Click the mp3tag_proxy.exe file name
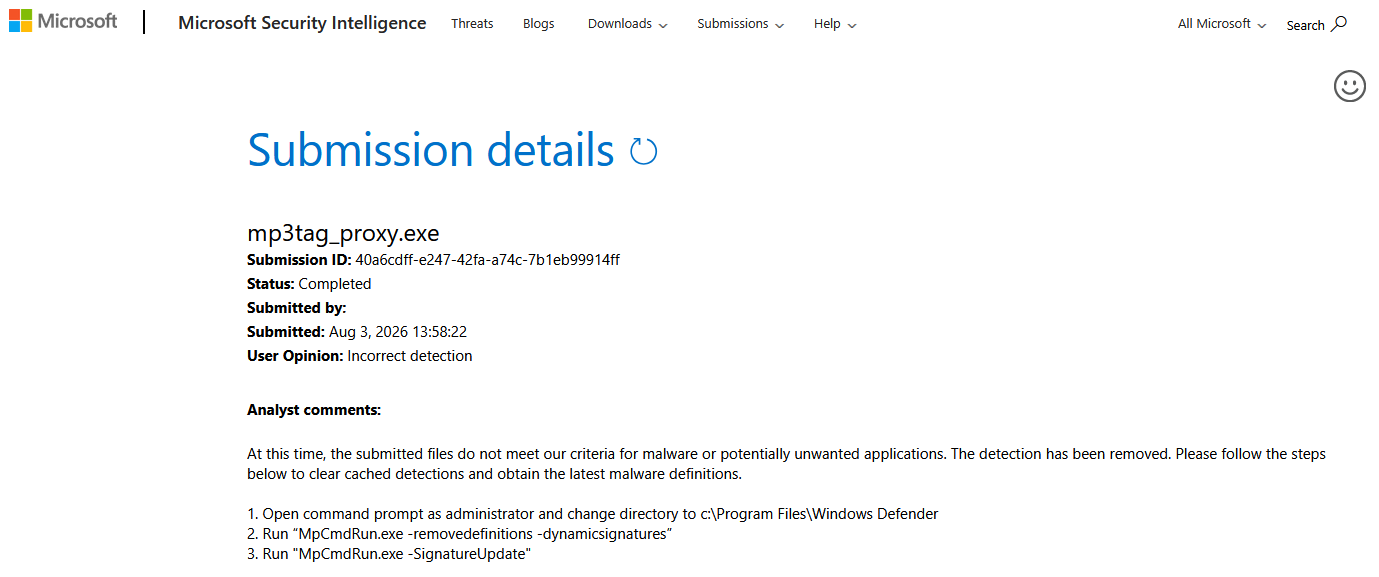 coord(343,233)
